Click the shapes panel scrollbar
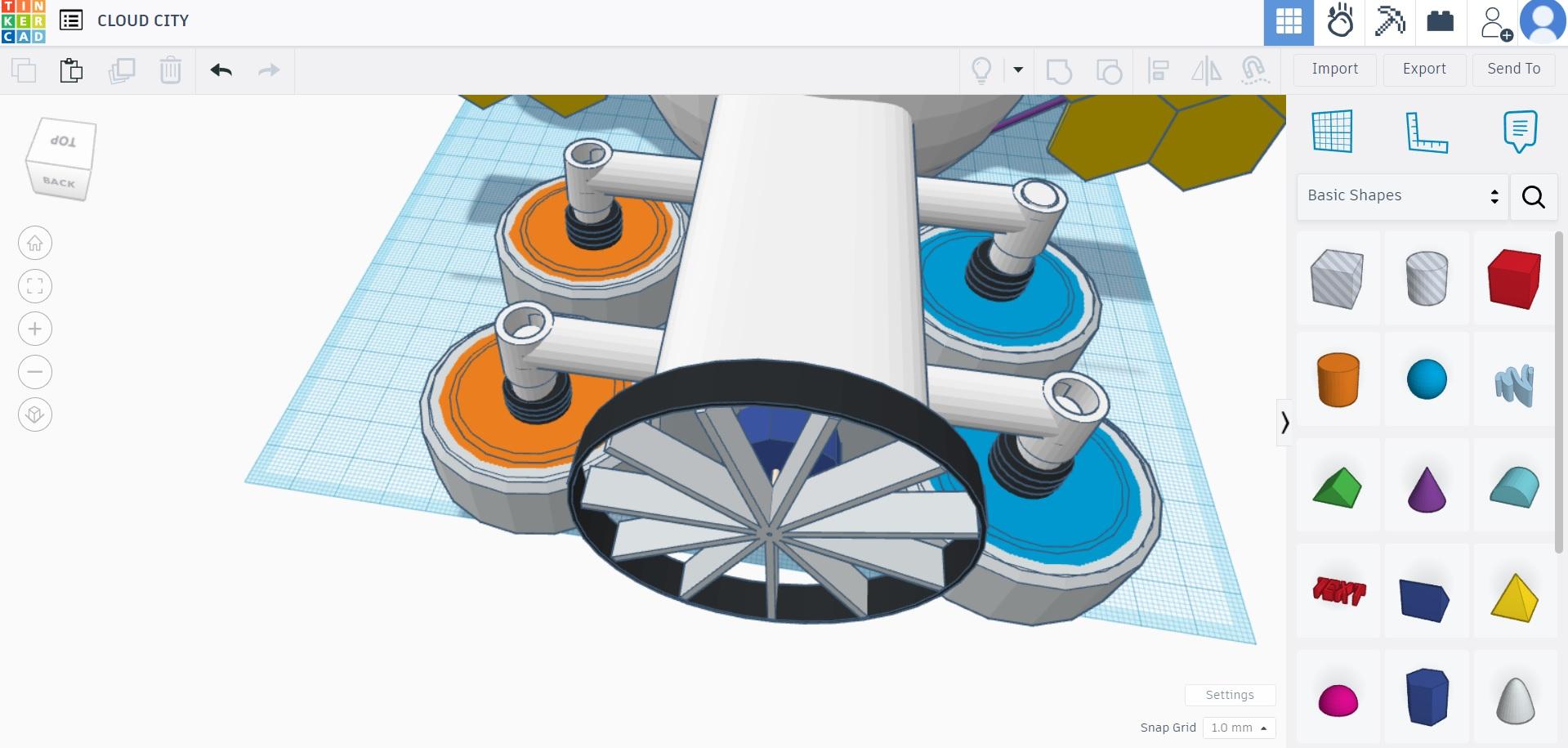 pos(1561,392)
